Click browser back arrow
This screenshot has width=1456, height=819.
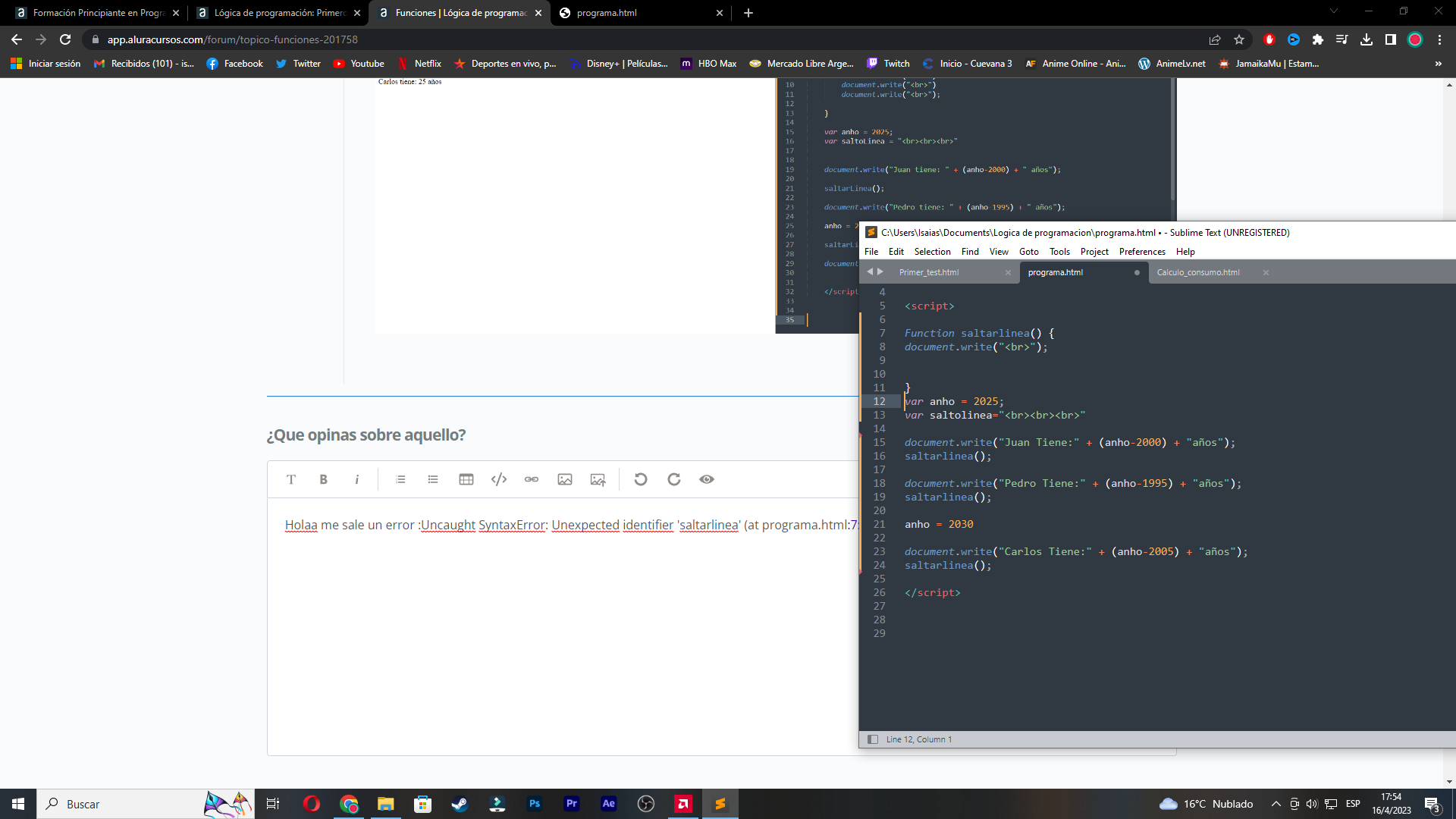tap(17, 39)
